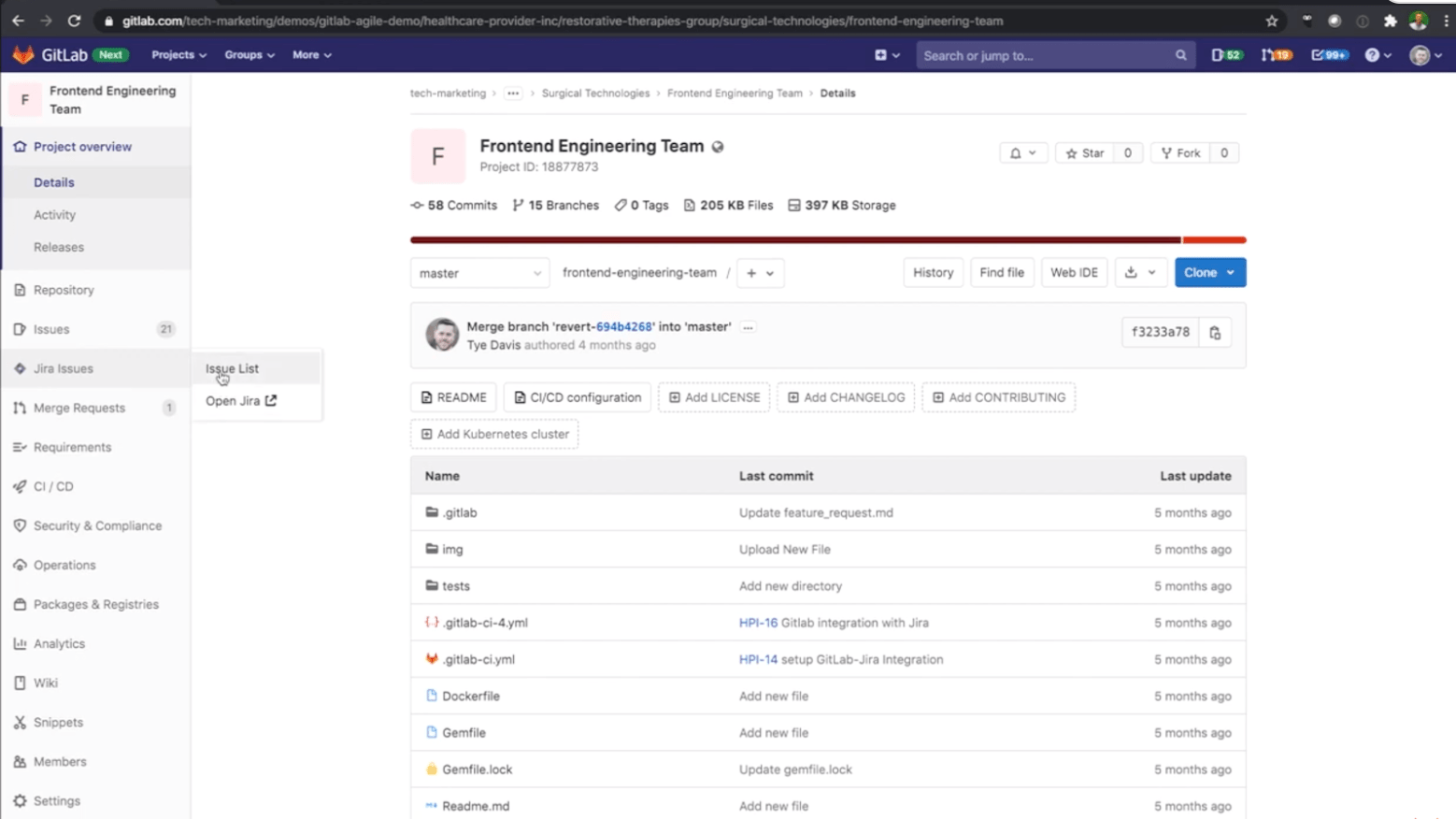Open the add file plus dropdown
This screenshot has width=1456, height=834.
760,273
